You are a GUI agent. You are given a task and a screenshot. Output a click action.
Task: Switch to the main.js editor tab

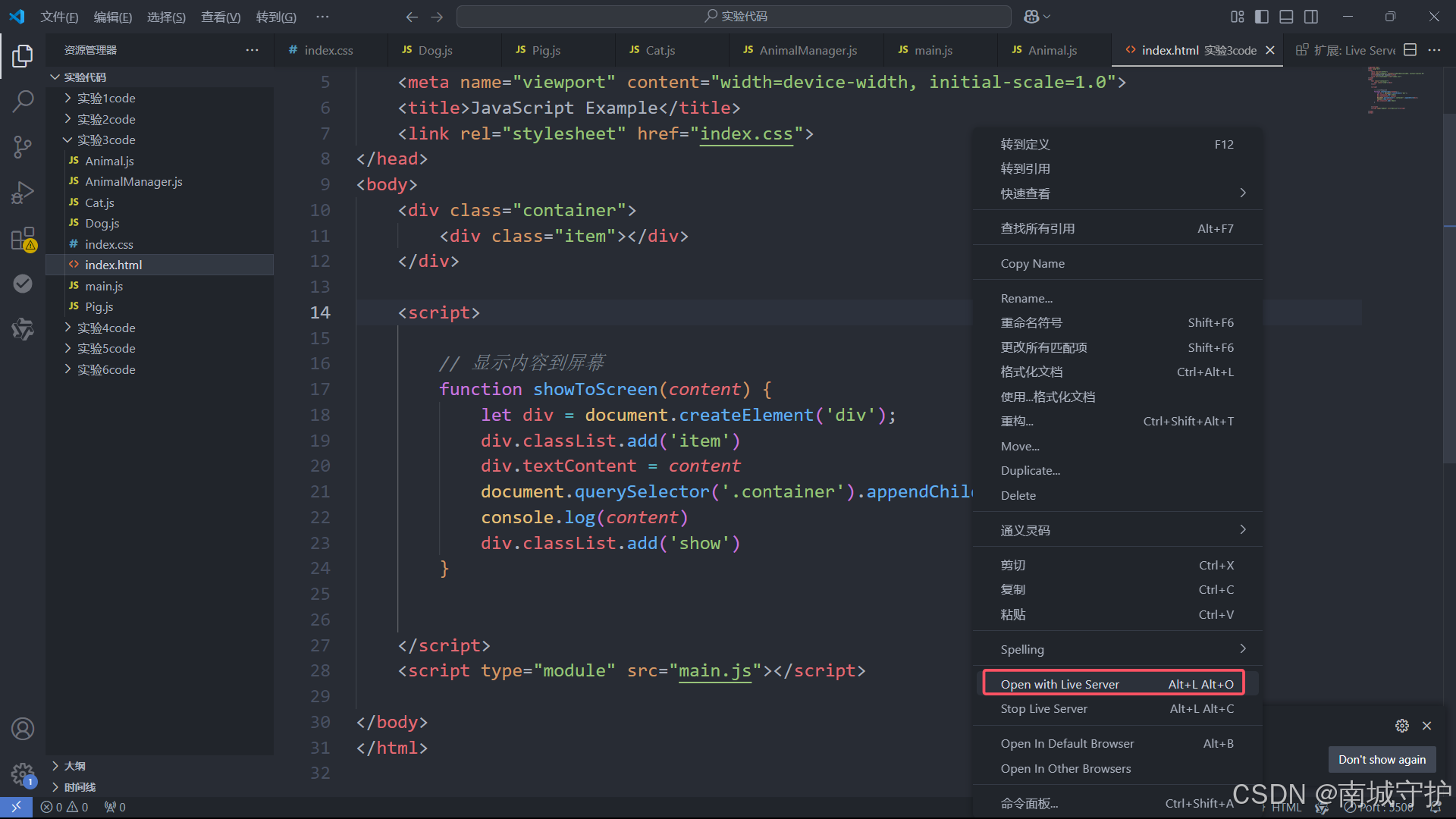(933, 50)
